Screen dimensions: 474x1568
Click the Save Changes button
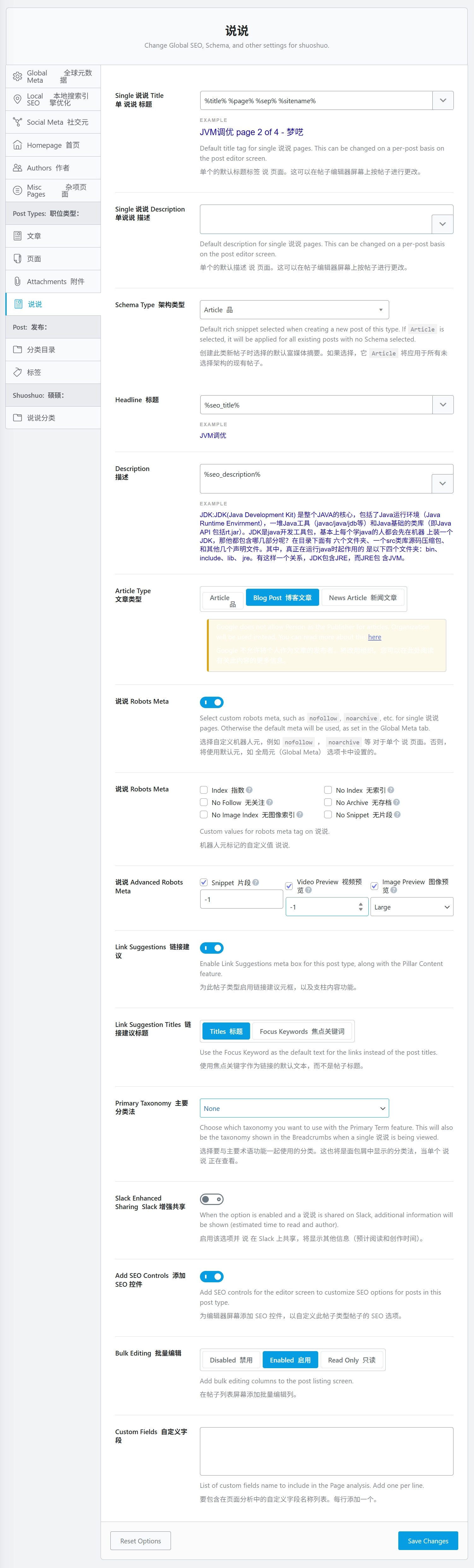(428, 1541)
